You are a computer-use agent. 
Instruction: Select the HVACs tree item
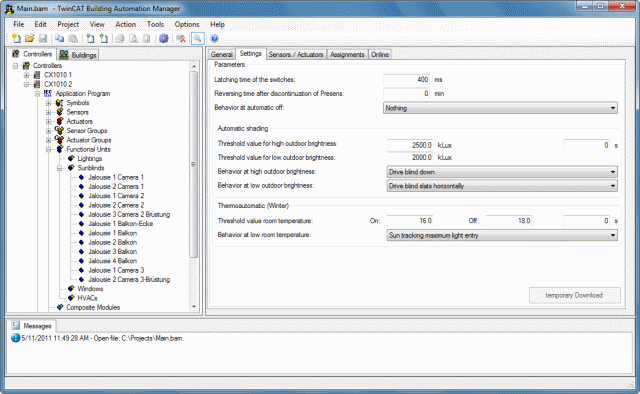(x=87, y=298)
